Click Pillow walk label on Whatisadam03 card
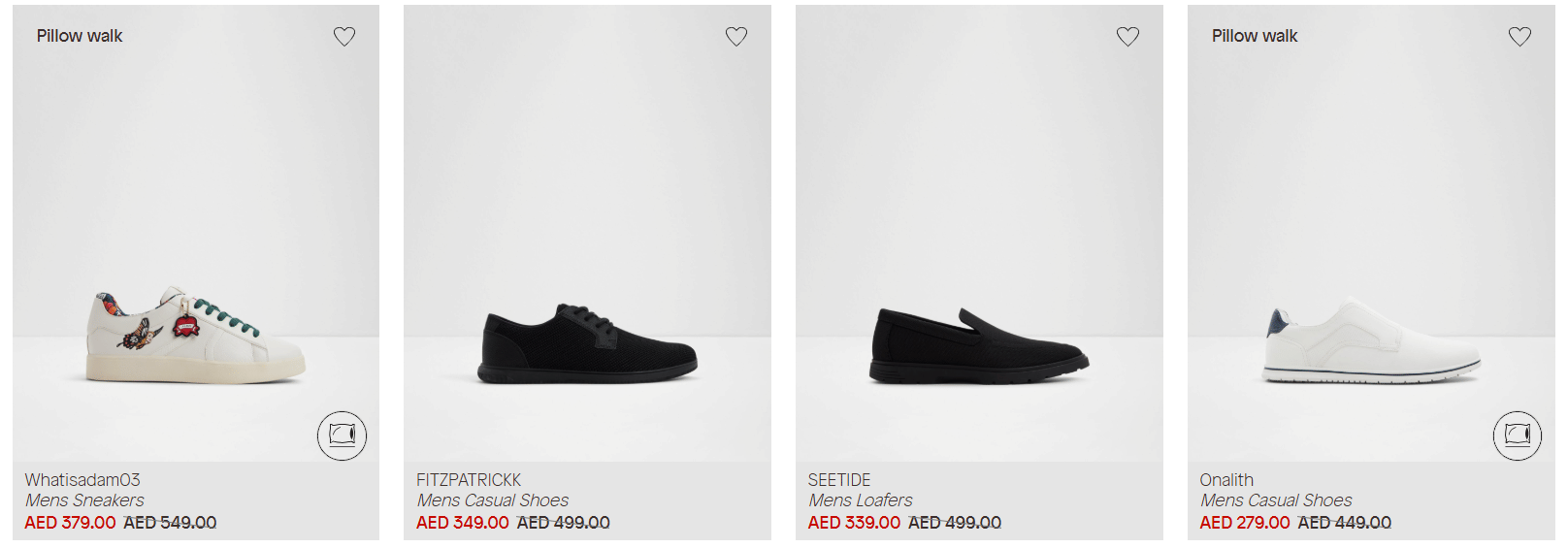Image resolution: width=1568 pixels, height=548 pixels. click(80, 36)
